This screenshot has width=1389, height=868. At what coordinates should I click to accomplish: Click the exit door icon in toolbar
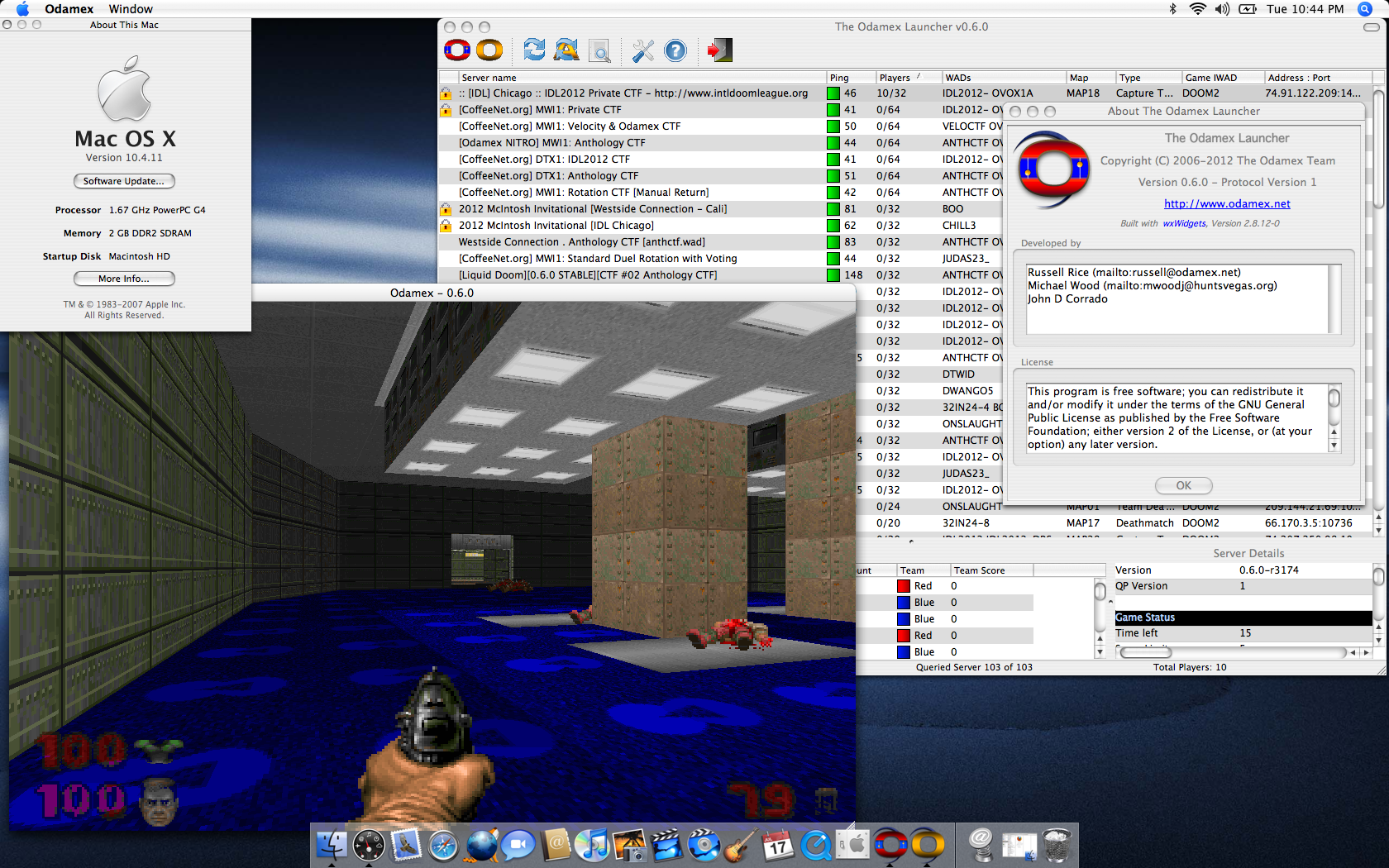pyautogui.click(x=719, y=51)
